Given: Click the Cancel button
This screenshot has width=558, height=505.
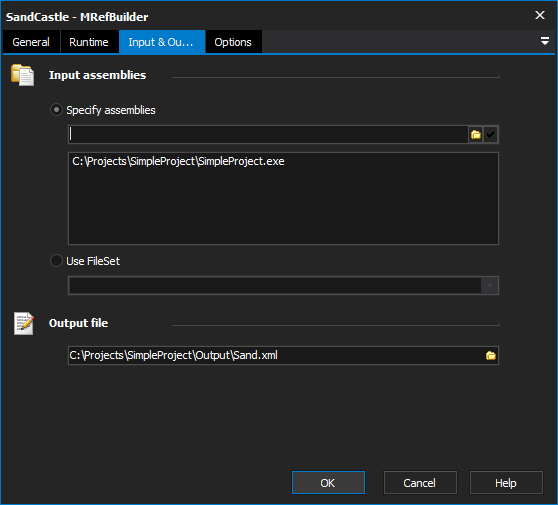Looking at the screenshot, I should click(420, 483).
